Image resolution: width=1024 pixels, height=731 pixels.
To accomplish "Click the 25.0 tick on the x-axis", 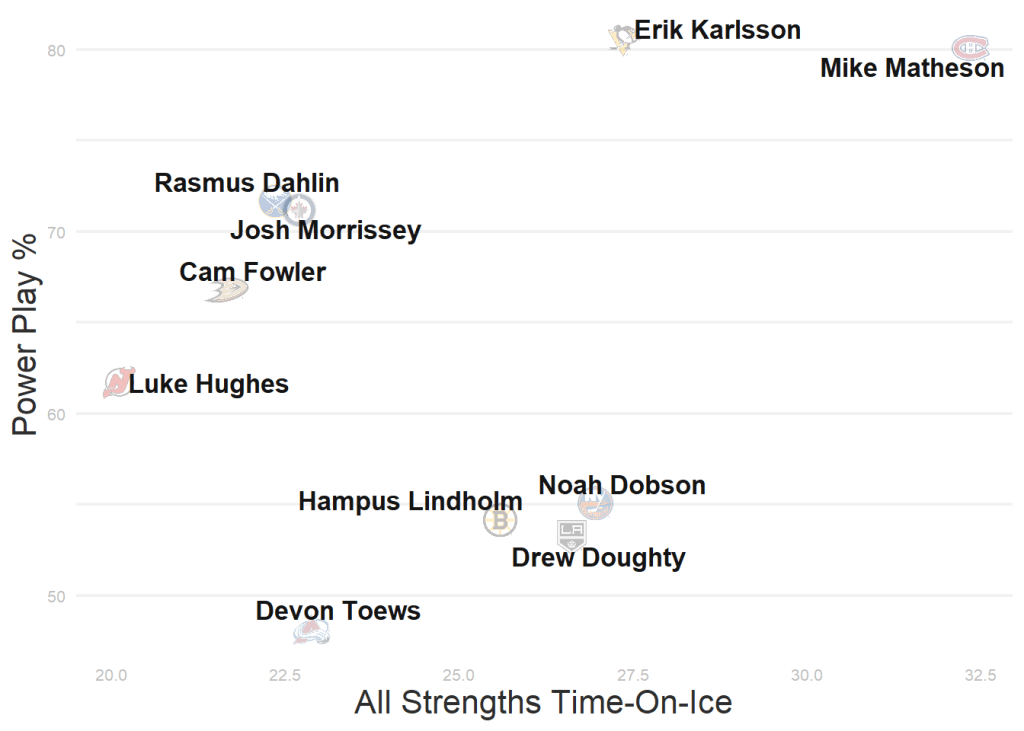I will (459, 675).
